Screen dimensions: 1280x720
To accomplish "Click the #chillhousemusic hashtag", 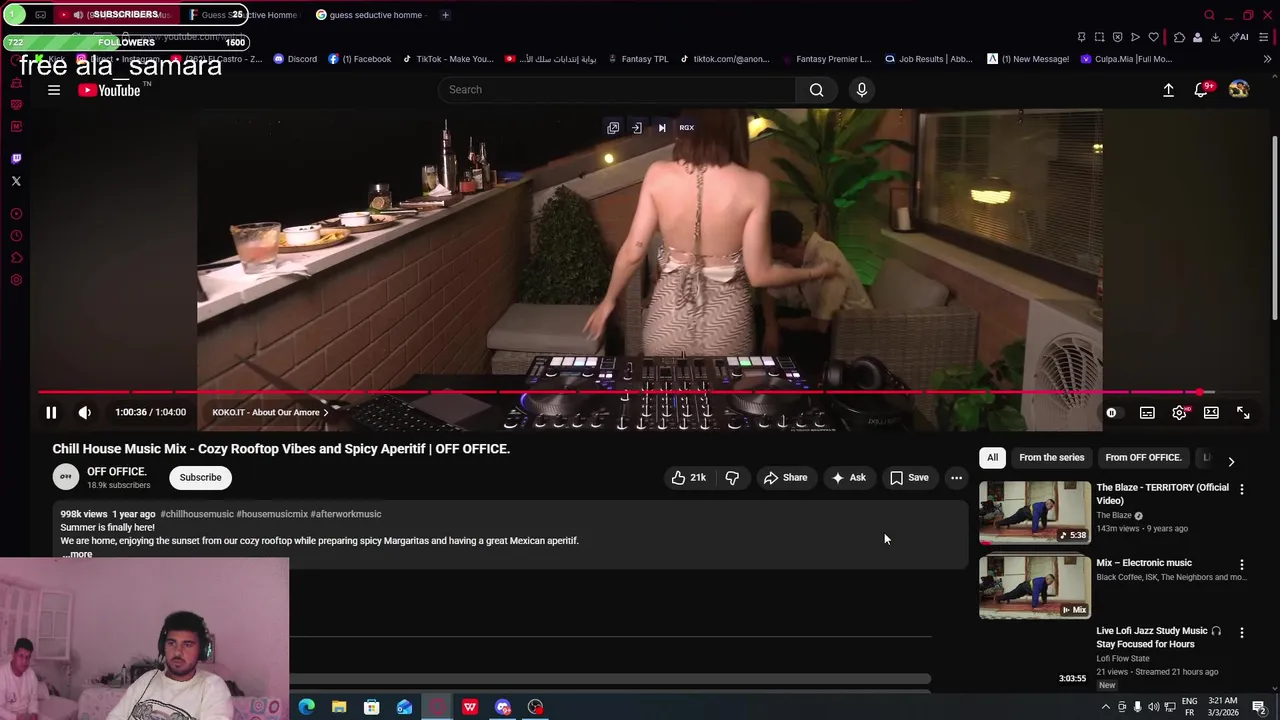I will click(x=197, y=514).
